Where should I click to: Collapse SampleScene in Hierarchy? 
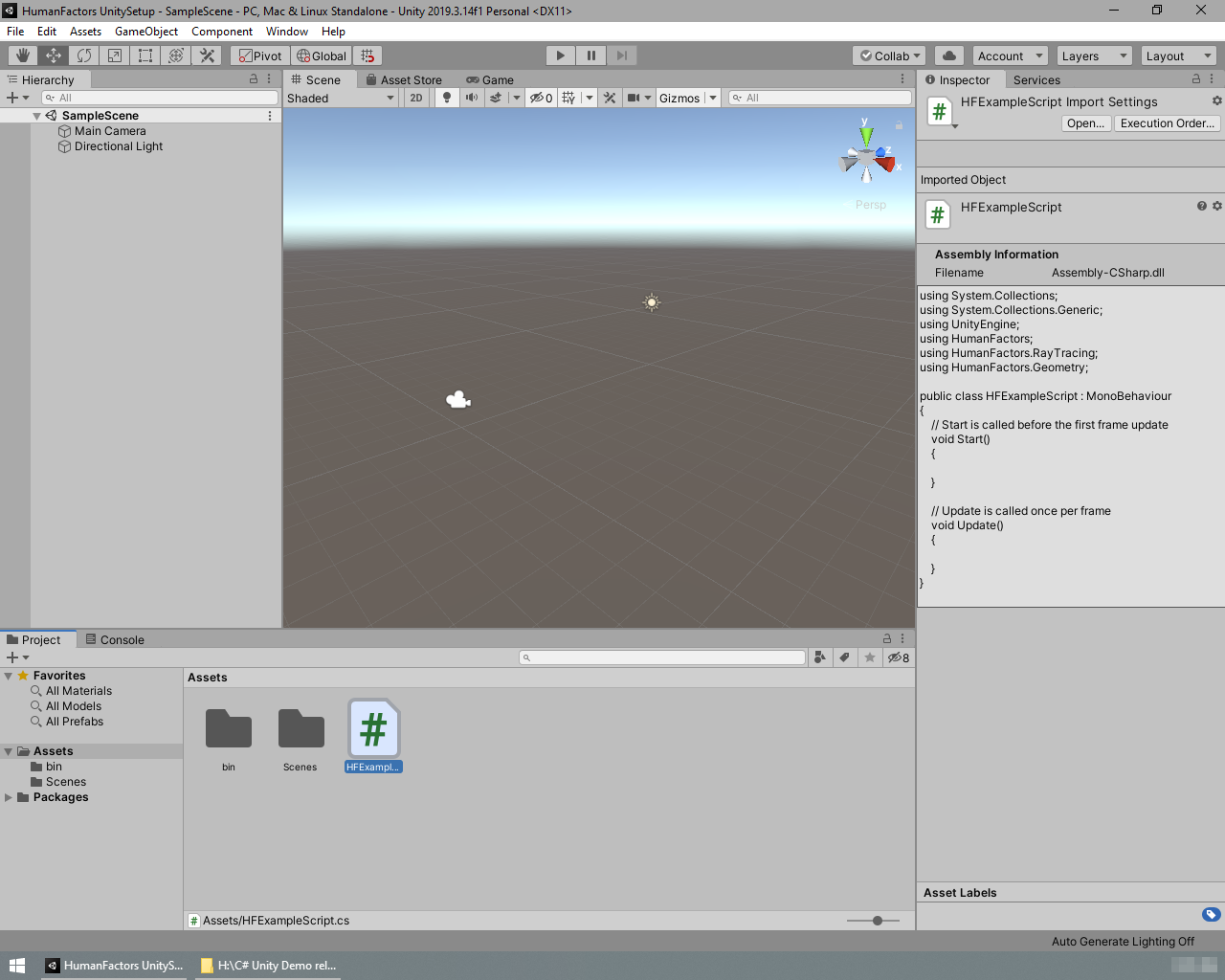[36, 116]
